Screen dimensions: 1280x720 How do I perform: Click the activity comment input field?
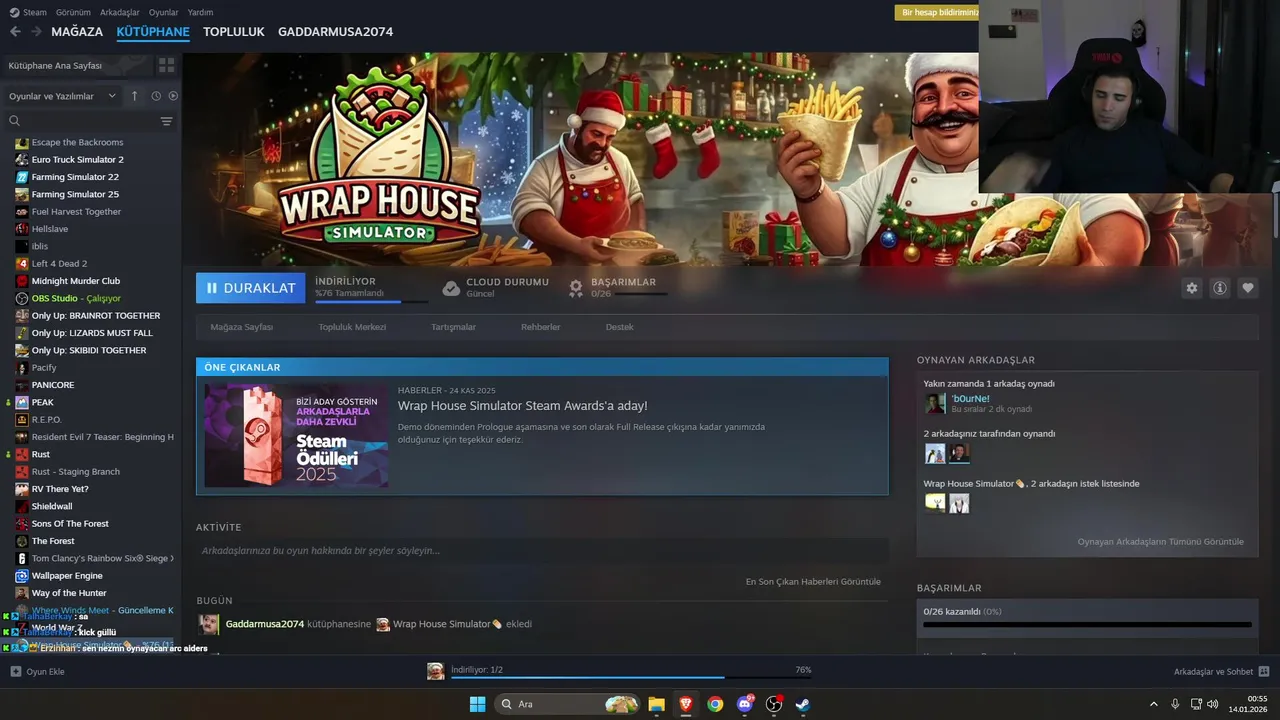pyautogui.click(x=542, y=551)
